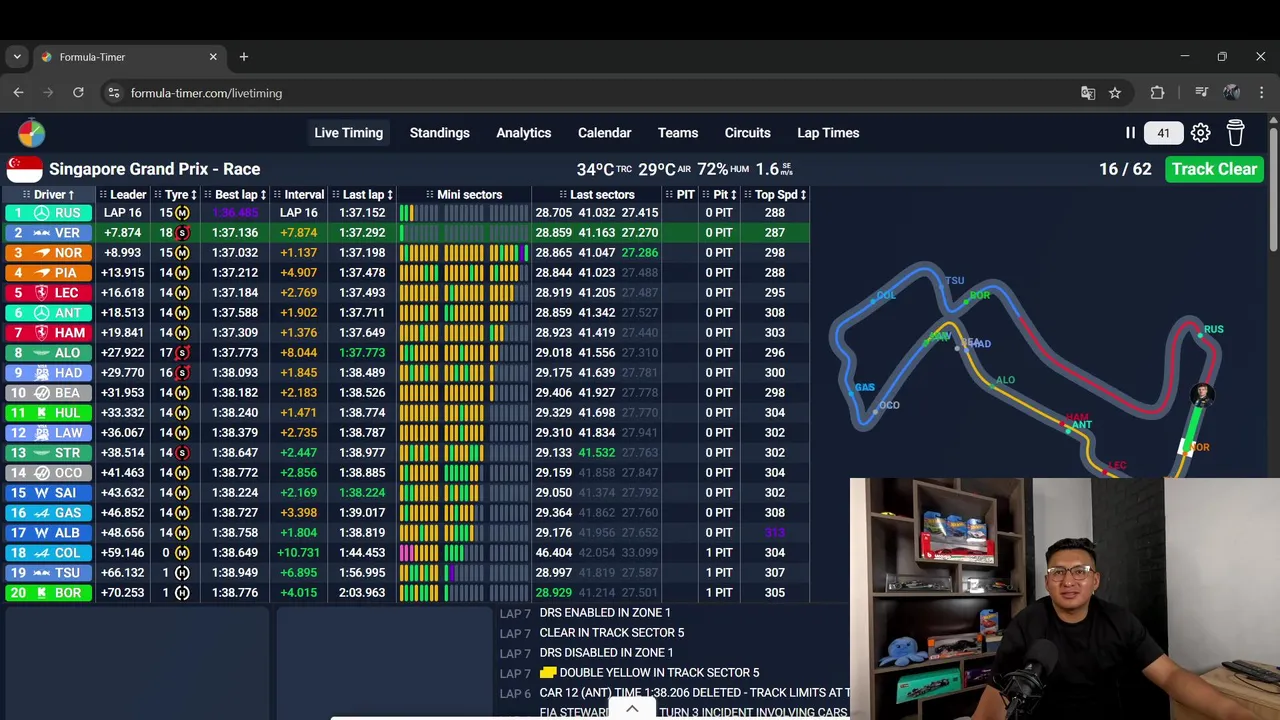Click the Ferrari logo in HAM row
This screenshot has width=1280, height=720.
(41, 333)
